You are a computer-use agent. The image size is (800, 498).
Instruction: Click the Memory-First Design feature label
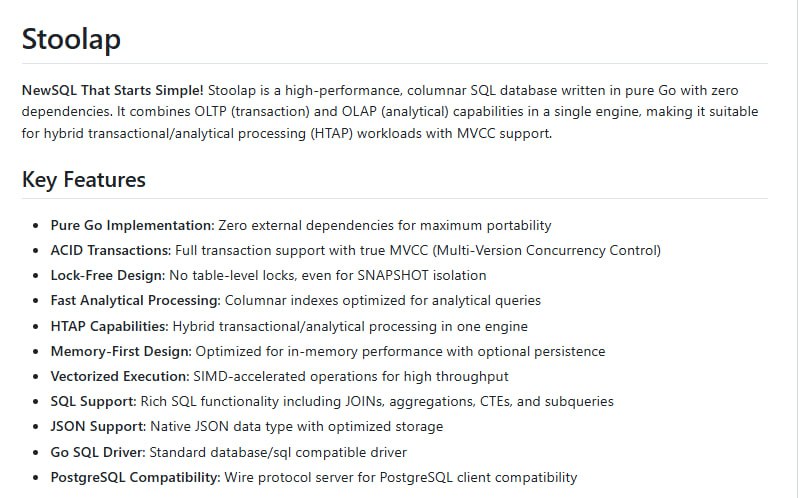point(120,351)
